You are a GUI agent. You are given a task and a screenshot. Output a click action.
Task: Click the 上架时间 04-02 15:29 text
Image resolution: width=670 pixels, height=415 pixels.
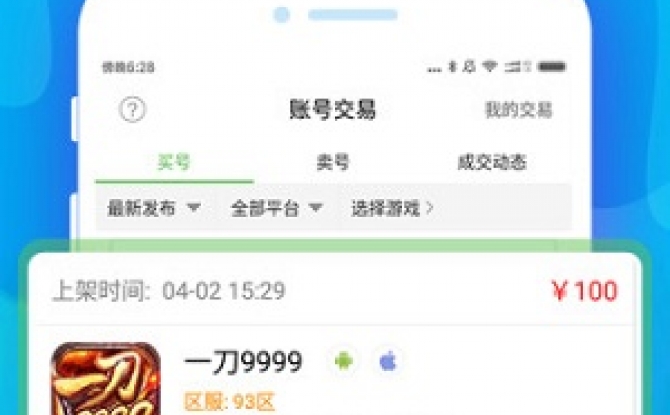[x=169, y=291]
